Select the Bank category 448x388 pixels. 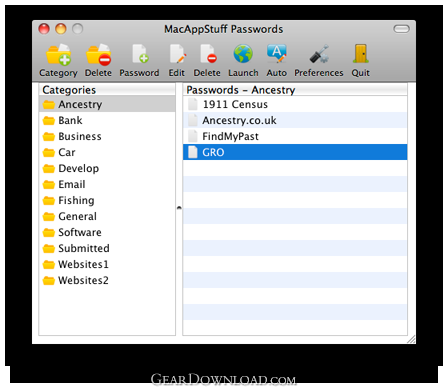pyautogui.click(x=107, y=120)
